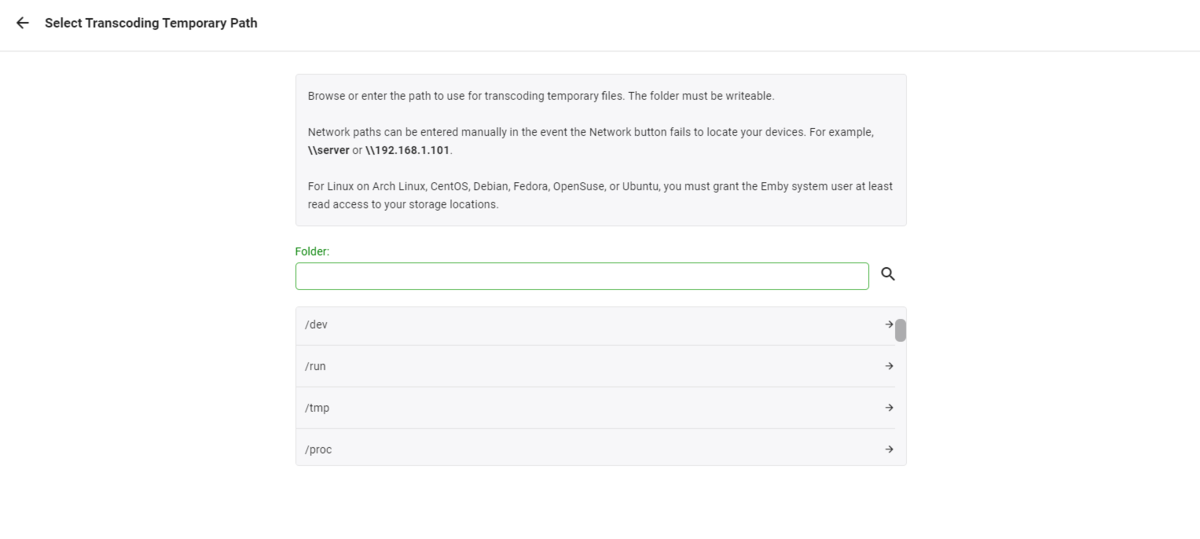Click the arrow icon on /tmp row

coord(889,408)
